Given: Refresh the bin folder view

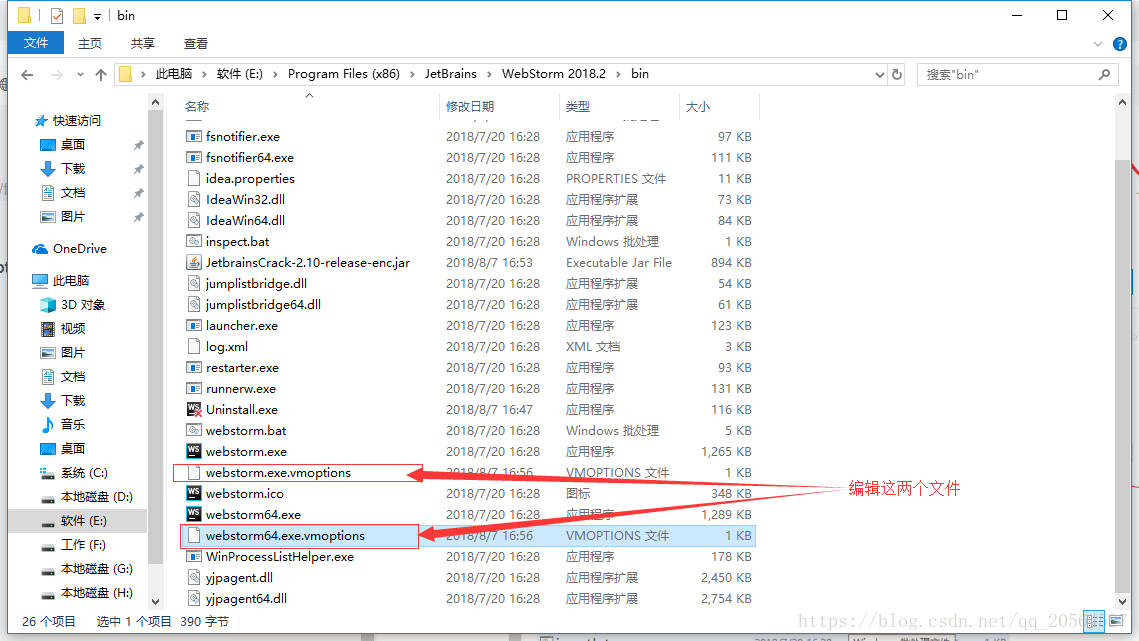Looking at the screenshot, I should coord(897,74).
